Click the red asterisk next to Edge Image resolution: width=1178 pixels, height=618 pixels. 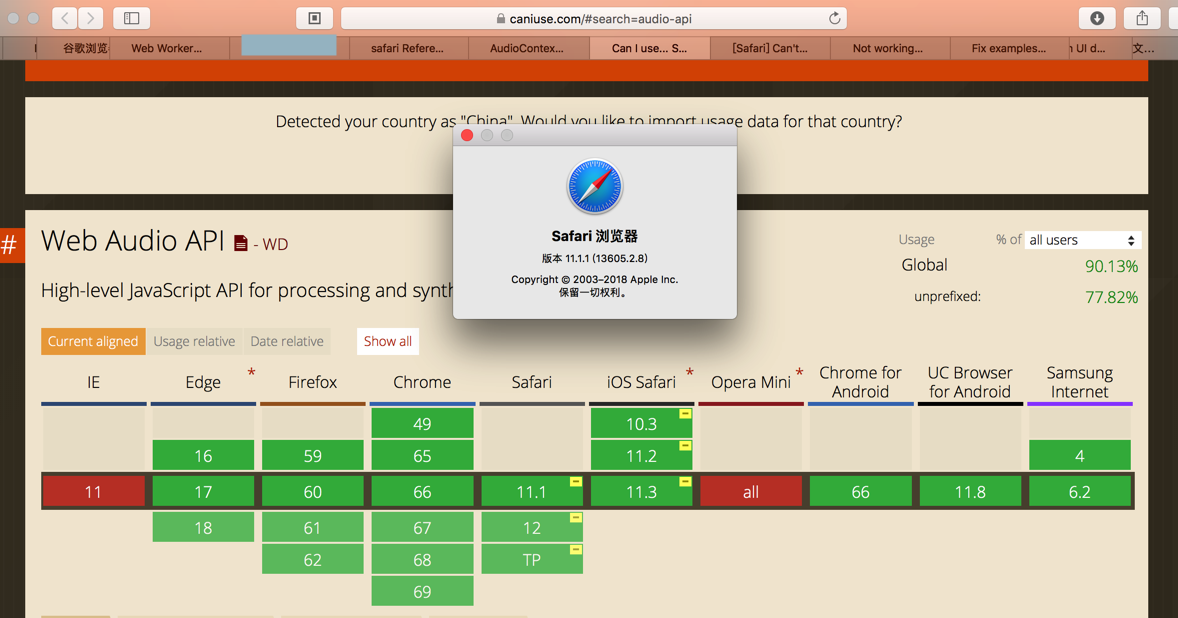[x=251, y=373]
